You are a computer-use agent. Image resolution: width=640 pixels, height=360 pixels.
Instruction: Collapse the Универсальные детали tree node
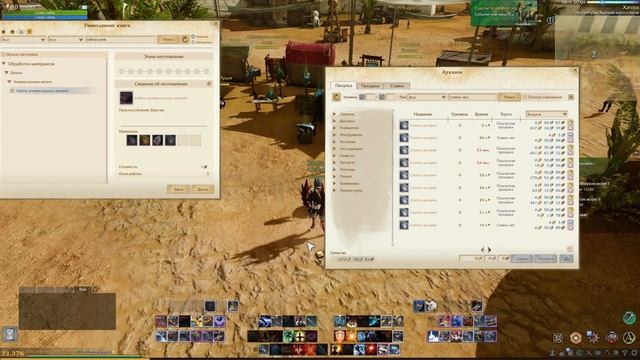click(10, 82)
